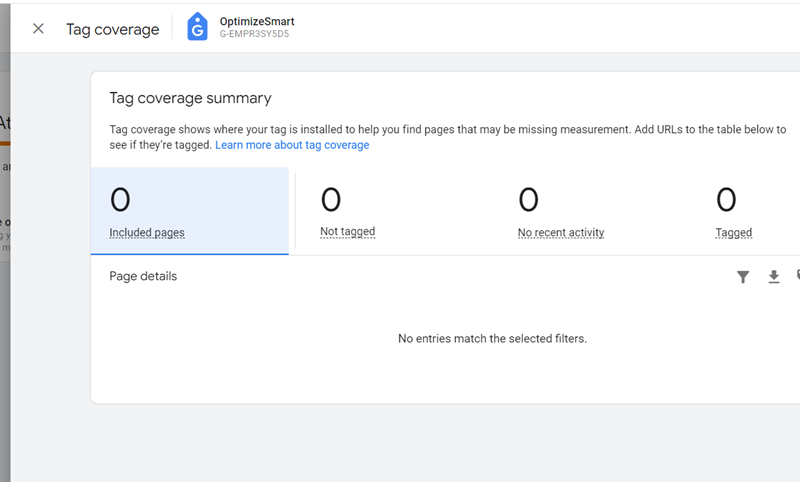Show the No recent activity label
800x482 pixels.
click(x=561, y=233)
